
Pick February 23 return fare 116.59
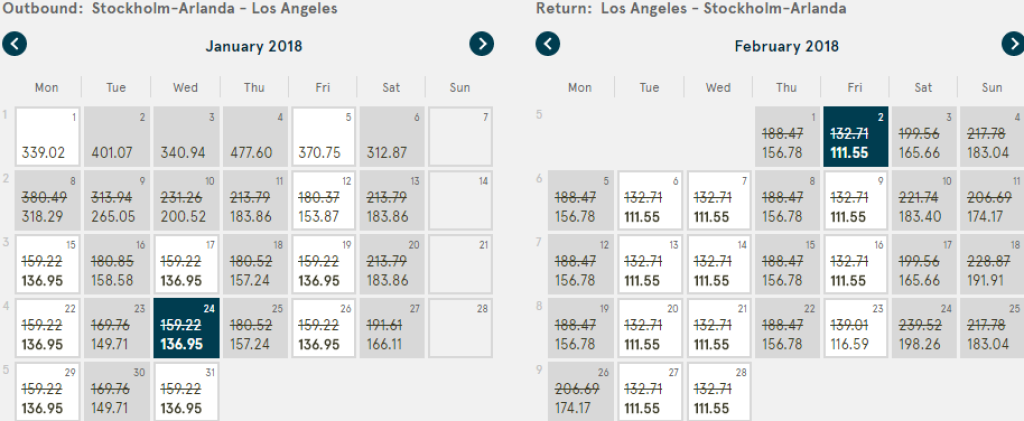coord(855,327)
